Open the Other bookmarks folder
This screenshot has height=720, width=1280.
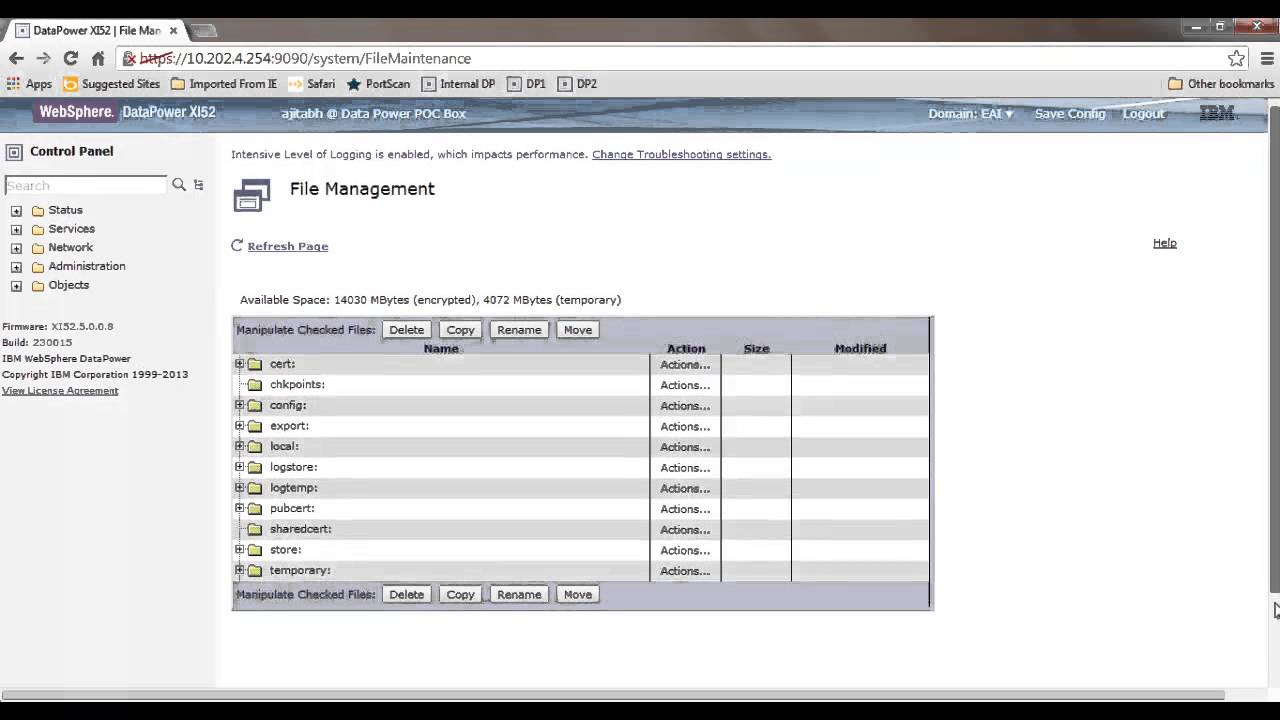1221,84
